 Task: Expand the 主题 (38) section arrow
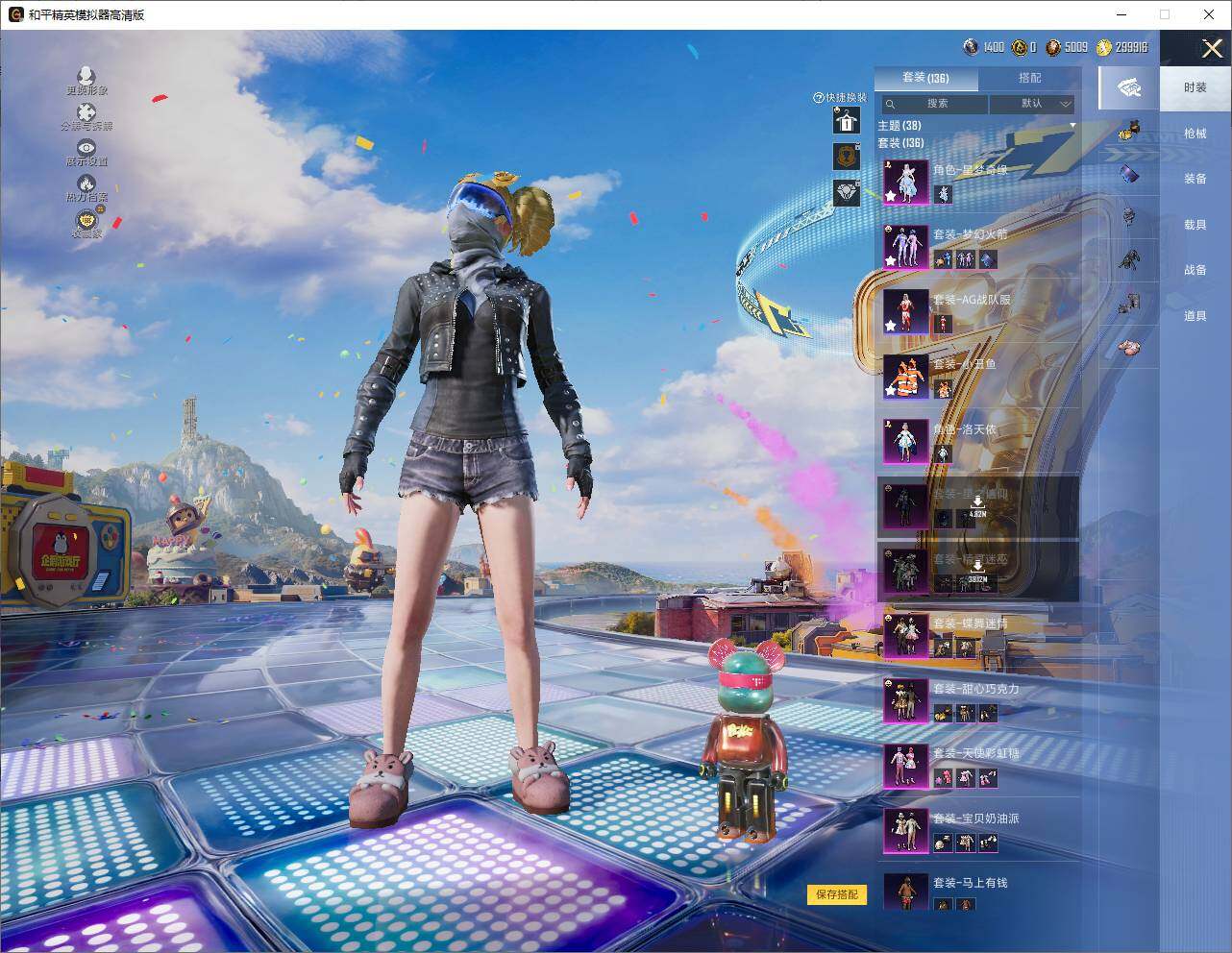point(1072,125)
